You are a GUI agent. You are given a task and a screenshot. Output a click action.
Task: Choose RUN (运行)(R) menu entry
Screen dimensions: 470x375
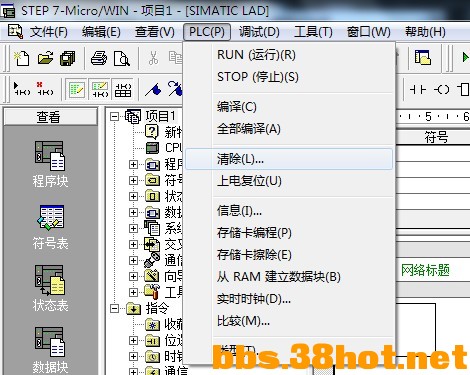point(256,55)
